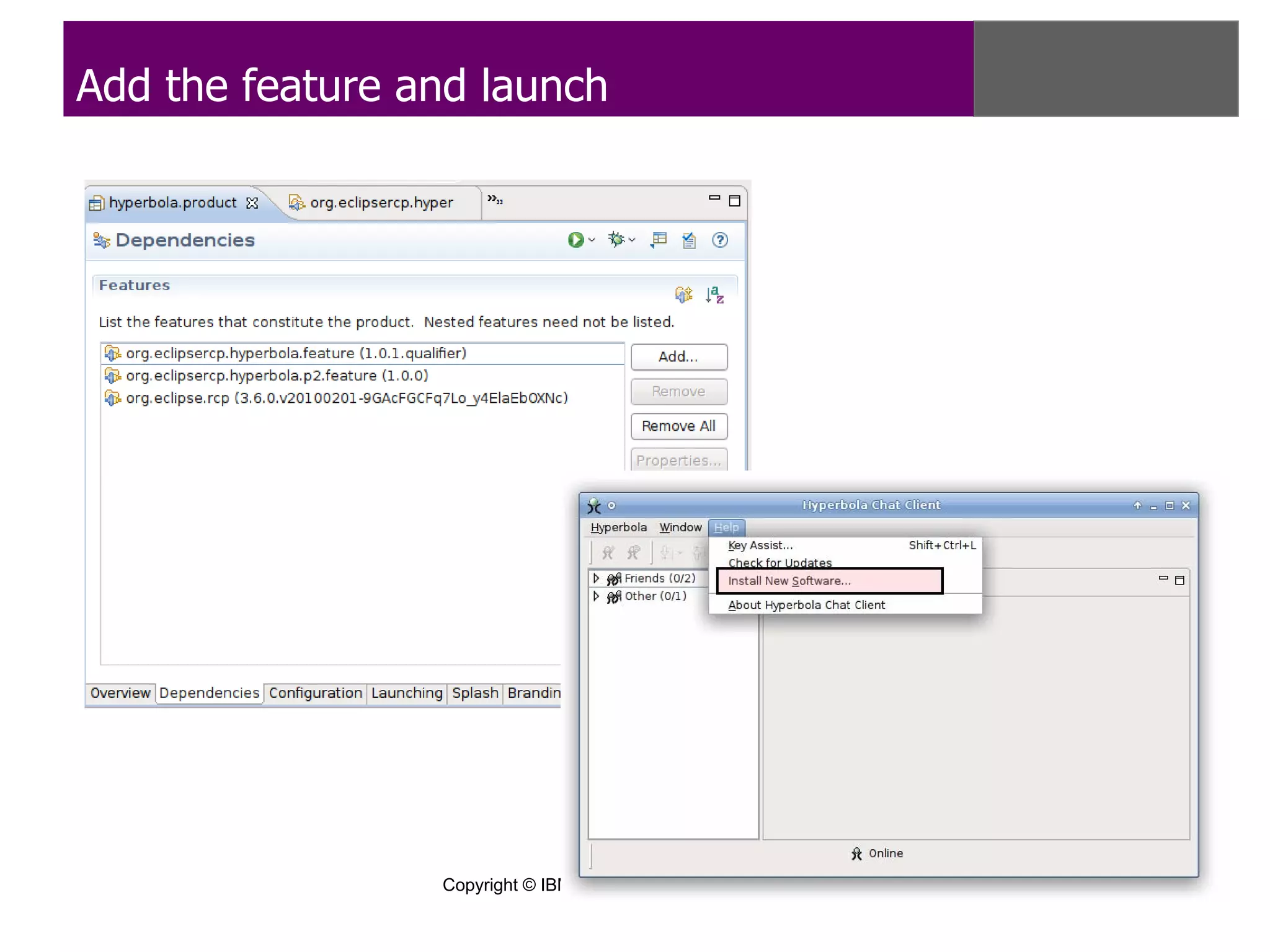The image size is (1270, 952).
Task: Click the Online status icon in status bar
Action: (856, 854)
